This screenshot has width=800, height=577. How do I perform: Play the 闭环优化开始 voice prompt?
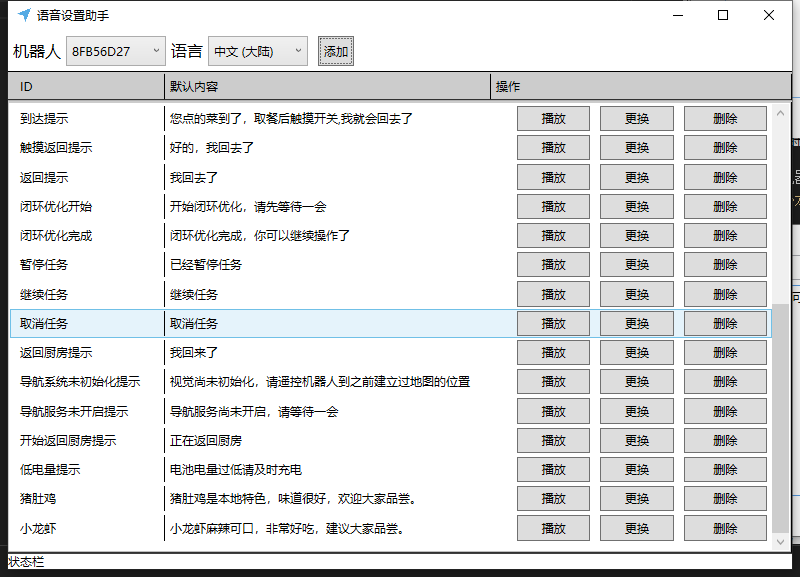(553, 206)
